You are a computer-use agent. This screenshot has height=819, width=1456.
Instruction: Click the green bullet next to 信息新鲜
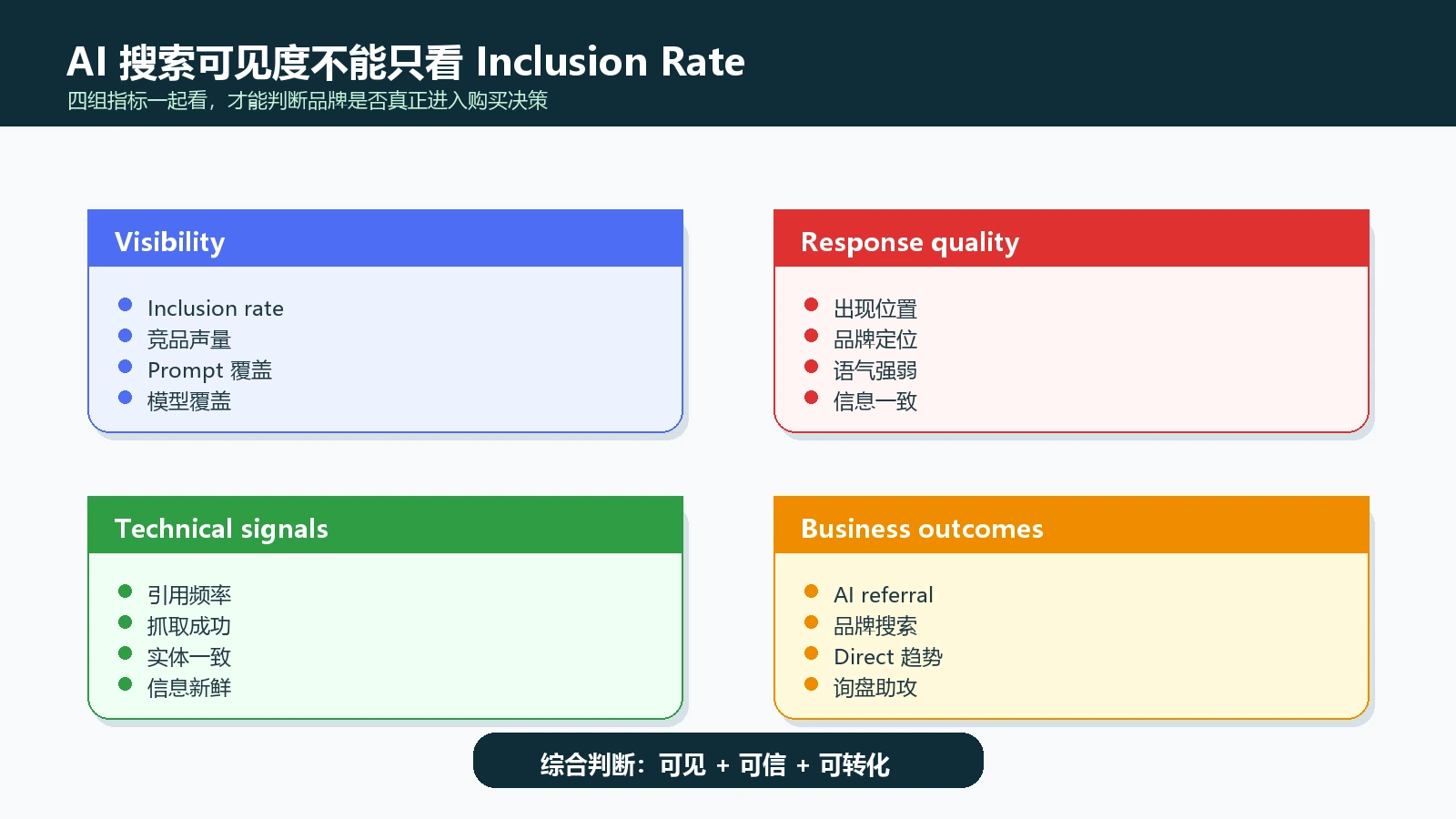pos(126,684)
